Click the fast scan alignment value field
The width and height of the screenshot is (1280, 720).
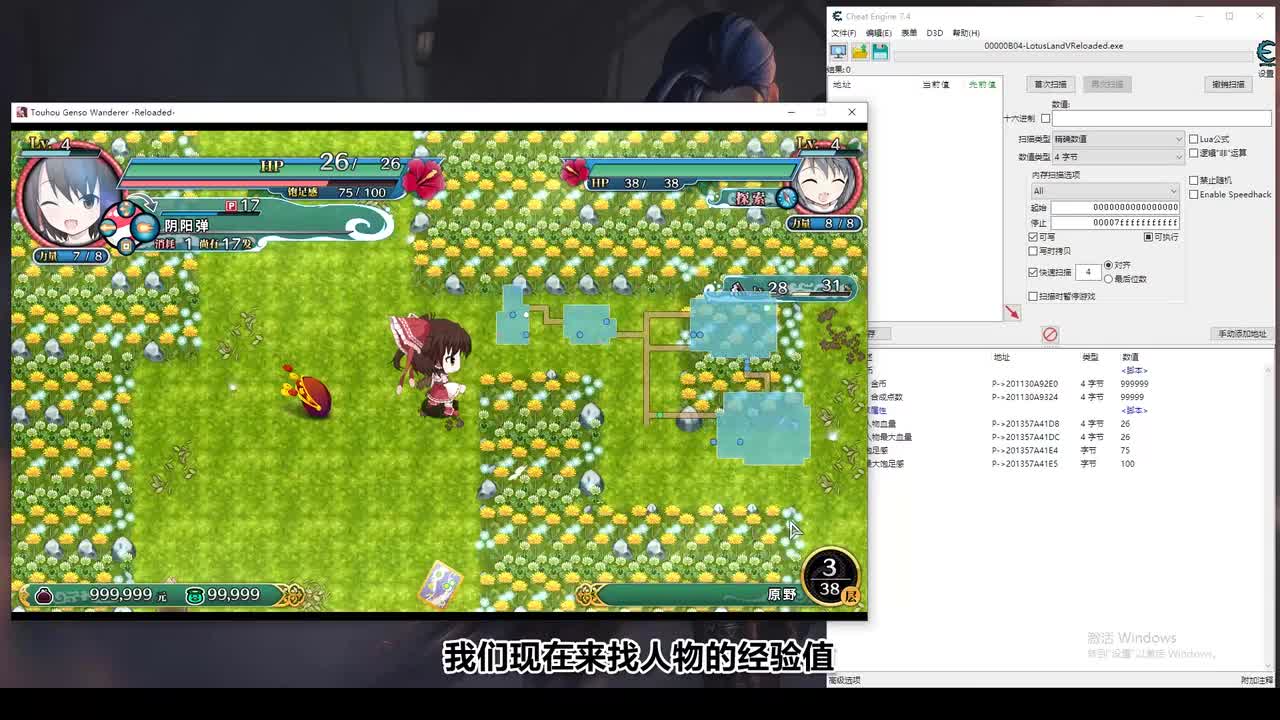pyautogui.click(x=1088, y=272)
